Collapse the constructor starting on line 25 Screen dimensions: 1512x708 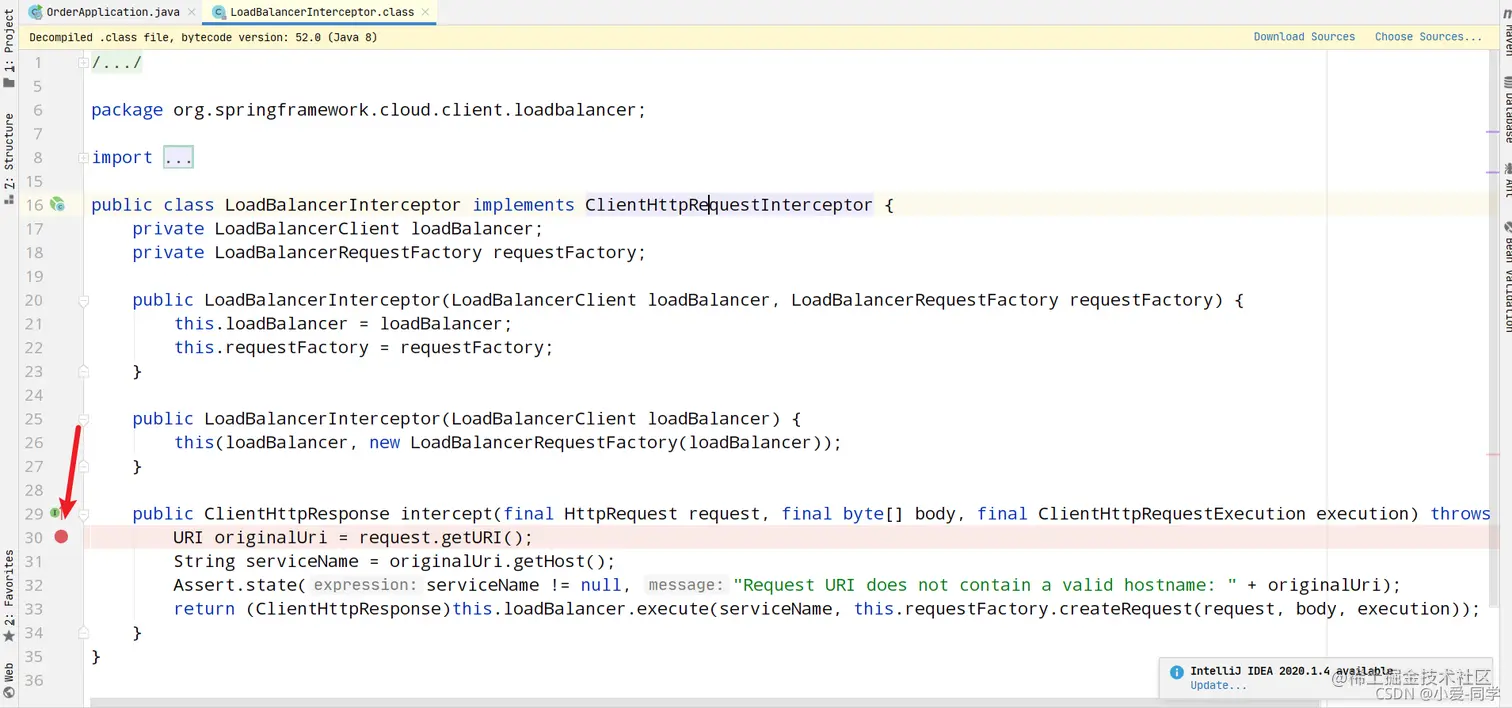(84, 418)
